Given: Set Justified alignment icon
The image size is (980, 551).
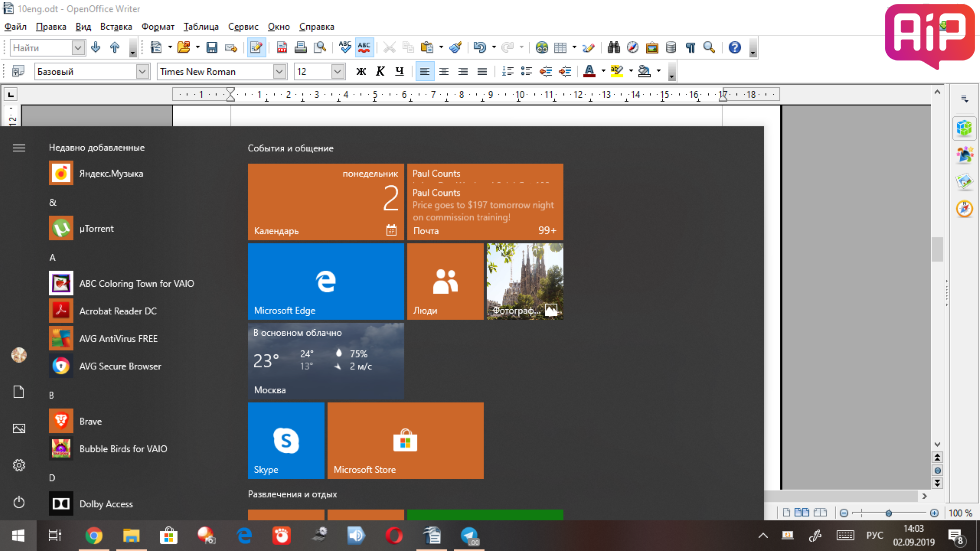Looking at the screenshot, I should tap(482, 71).
